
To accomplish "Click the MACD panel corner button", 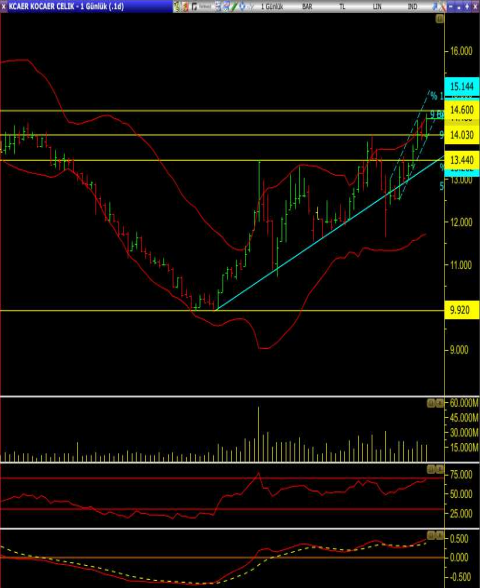I will (431, 535).
